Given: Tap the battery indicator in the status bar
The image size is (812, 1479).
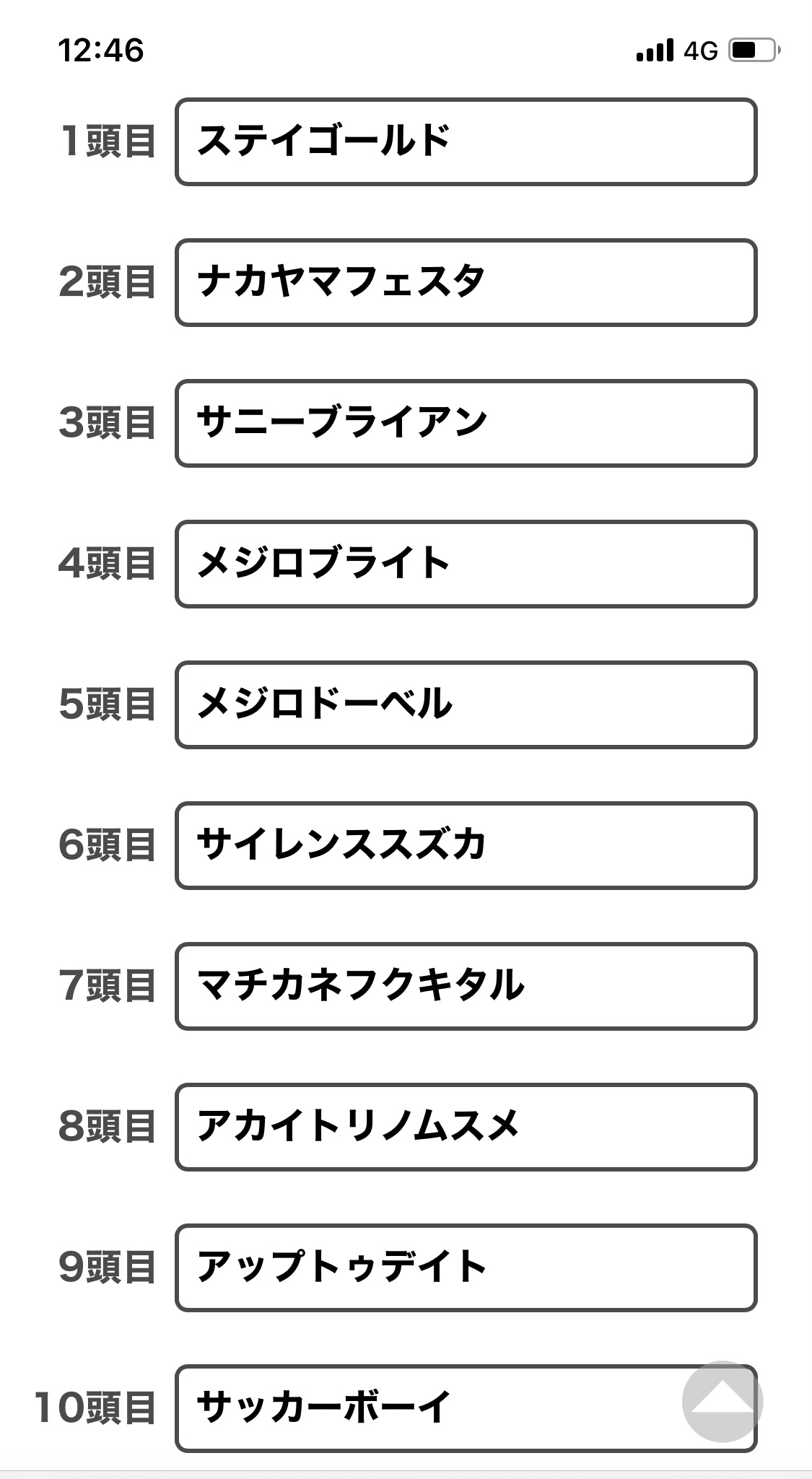Looking at the screenshot, I should point(755,50).
